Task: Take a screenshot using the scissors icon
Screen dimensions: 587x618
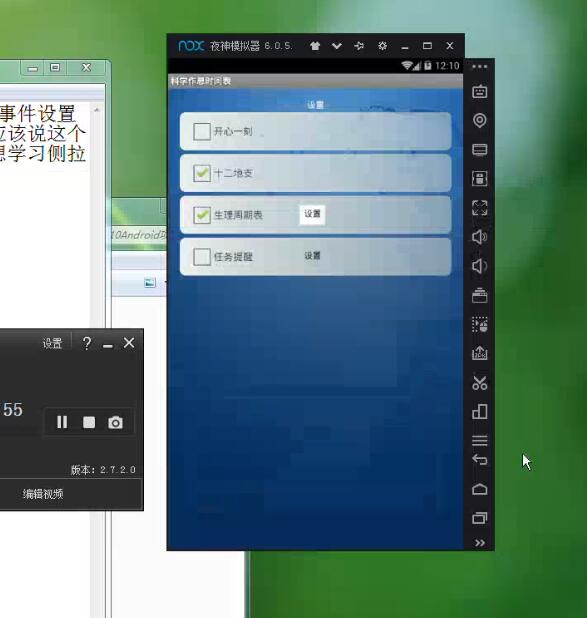Action: tap(479, 383)
